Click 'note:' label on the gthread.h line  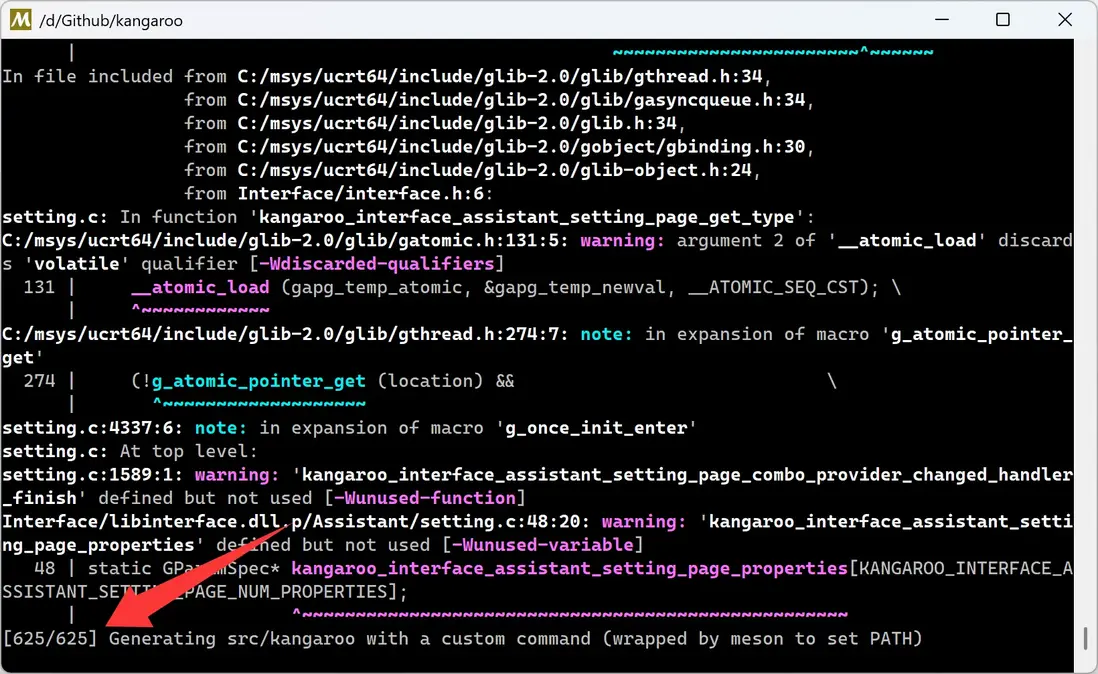pos(606,335)
